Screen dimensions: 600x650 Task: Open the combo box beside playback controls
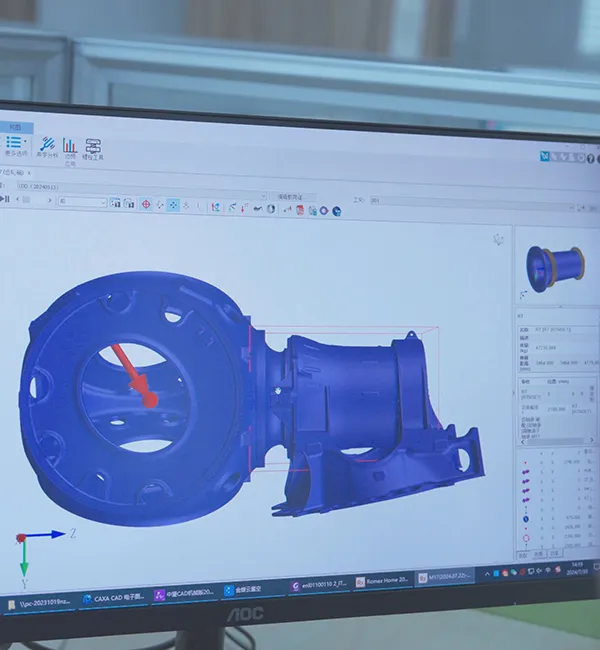tap(82, 201)
